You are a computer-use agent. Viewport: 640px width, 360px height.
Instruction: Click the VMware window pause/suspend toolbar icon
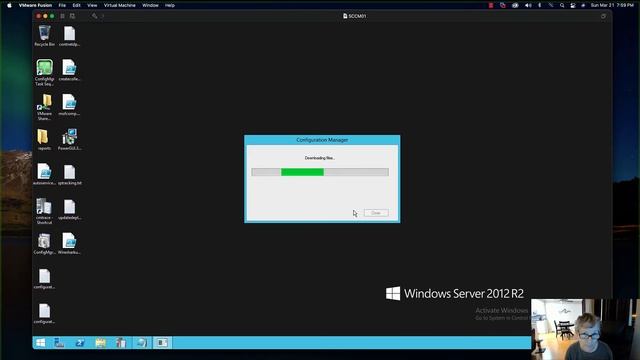click(x=62, y=16)
